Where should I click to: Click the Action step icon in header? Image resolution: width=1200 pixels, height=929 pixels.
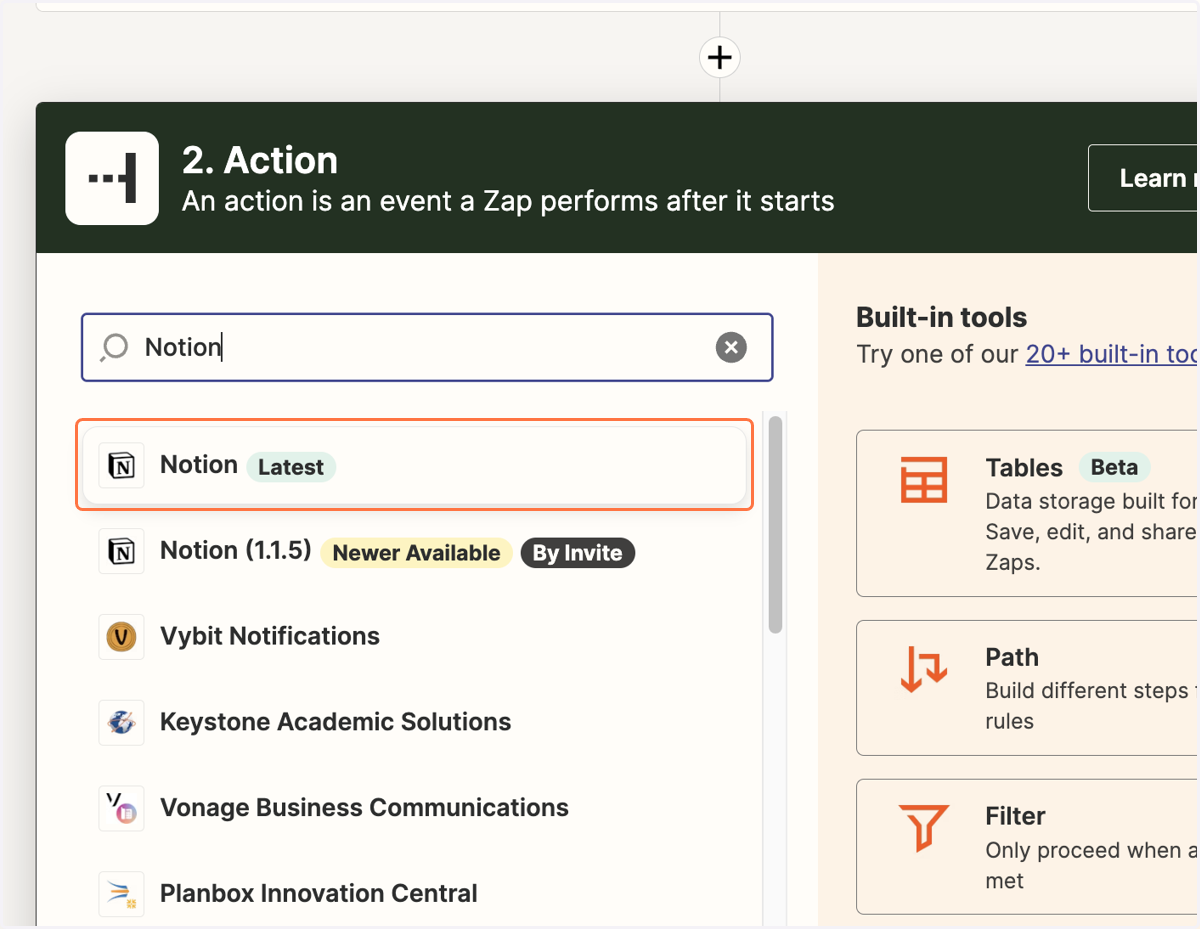click(112, 178)
